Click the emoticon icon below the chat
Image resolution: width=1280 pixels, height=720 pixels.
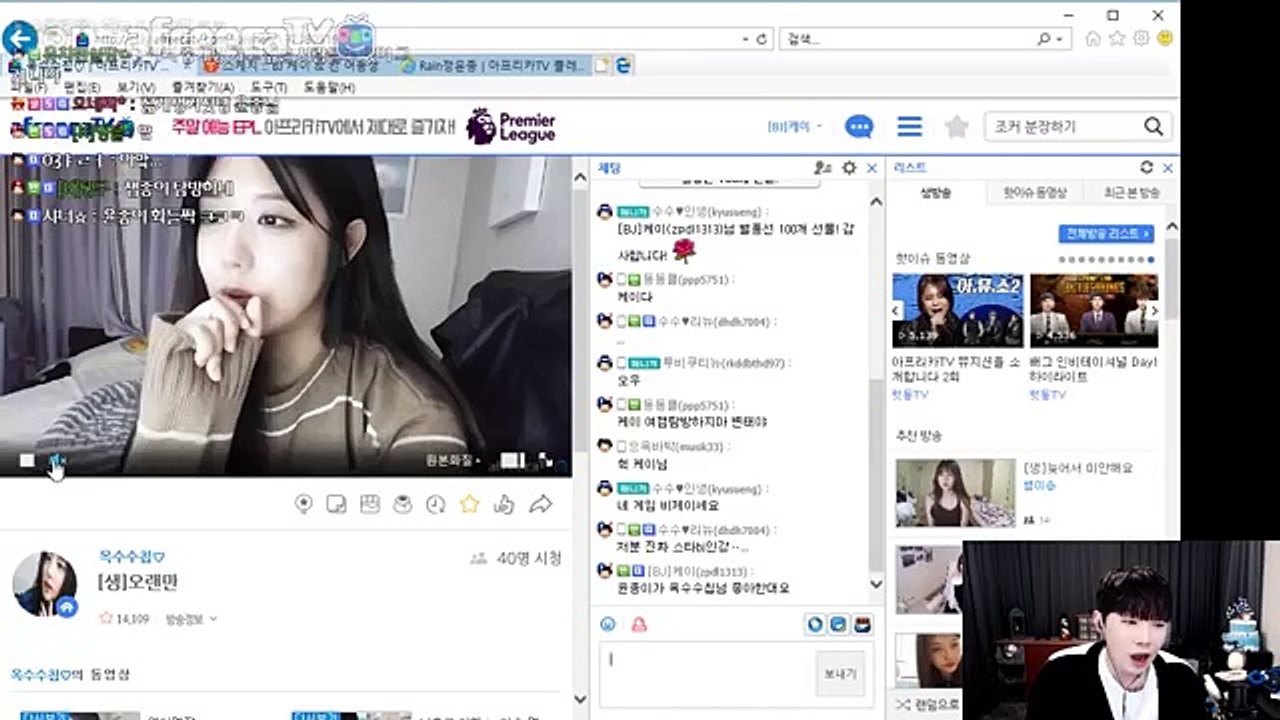click(x=607, y=625)
